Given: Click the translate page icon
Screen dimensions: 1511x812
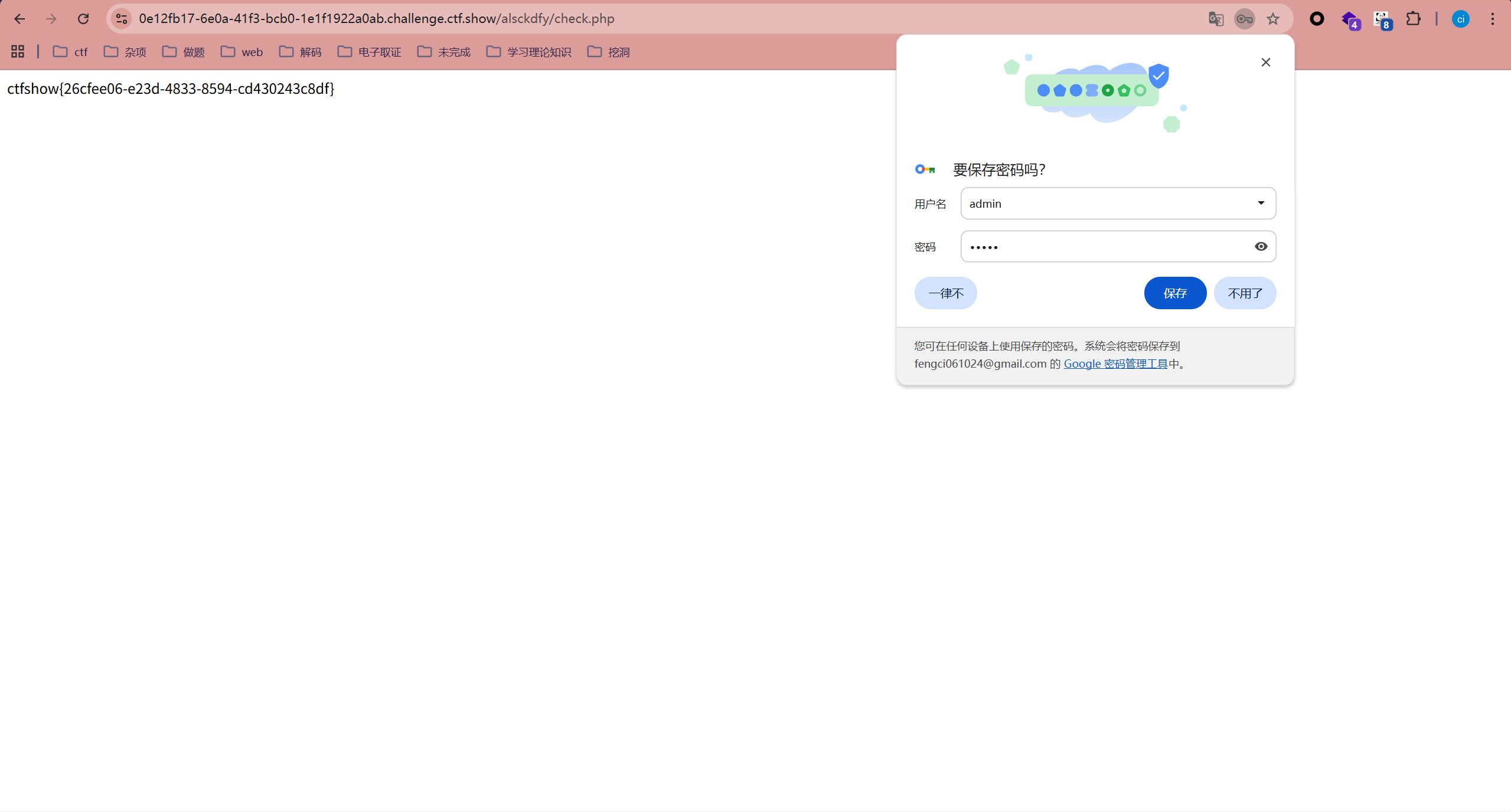Looking at the screenshot, I should point(1215,19).
